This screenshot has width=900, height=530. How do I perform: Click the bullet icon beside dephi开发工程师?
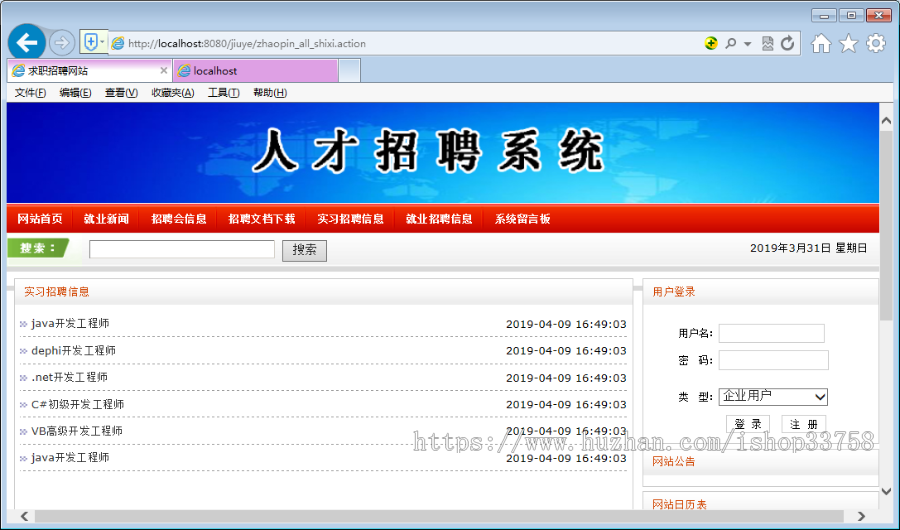[24, 351]
